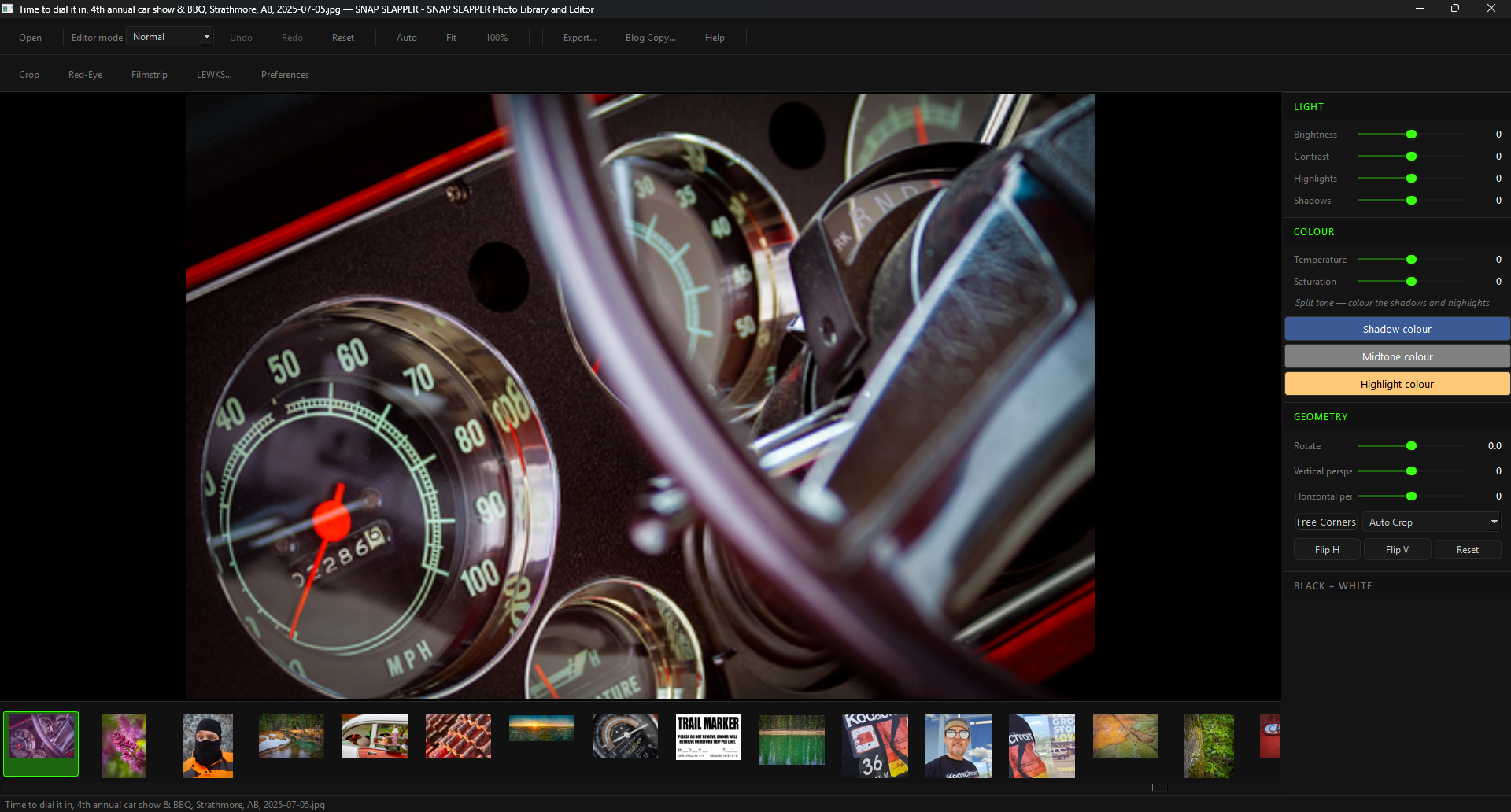Click the Highlights slider handle
This screenshot has width=1511, height=812.
point(1411,179)
